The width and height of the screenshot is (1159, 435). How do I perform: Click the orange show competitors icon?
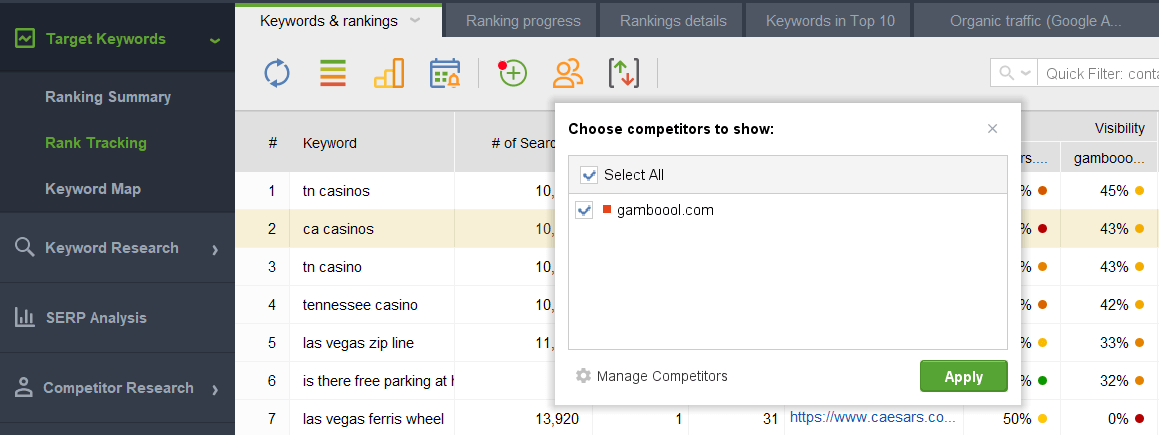[568, 74]
